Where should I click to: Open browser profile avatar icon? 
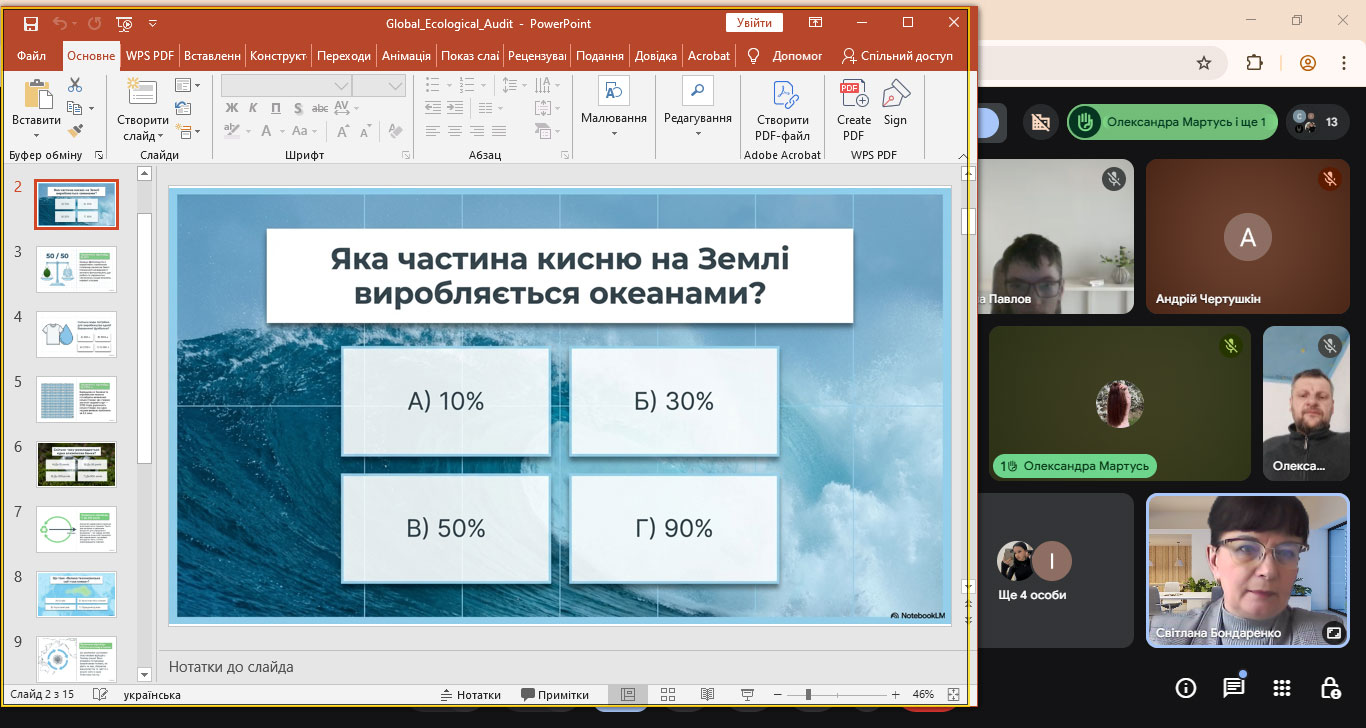coord(1308,63)
